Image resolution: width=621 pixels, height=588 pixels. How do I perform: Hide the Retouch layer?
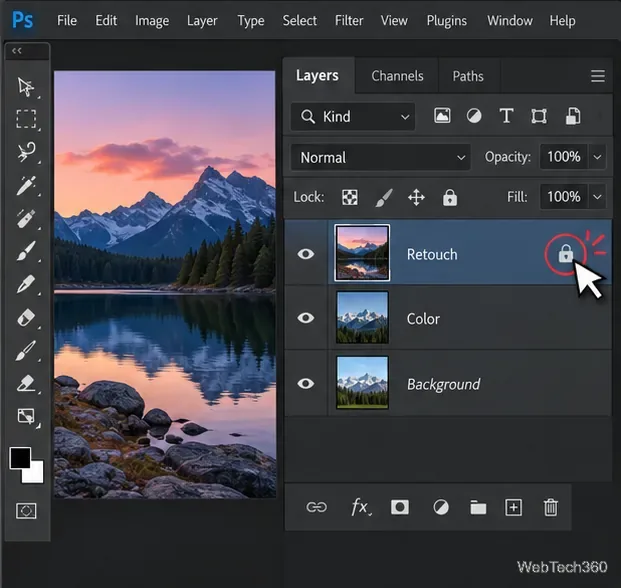(306, 254)
